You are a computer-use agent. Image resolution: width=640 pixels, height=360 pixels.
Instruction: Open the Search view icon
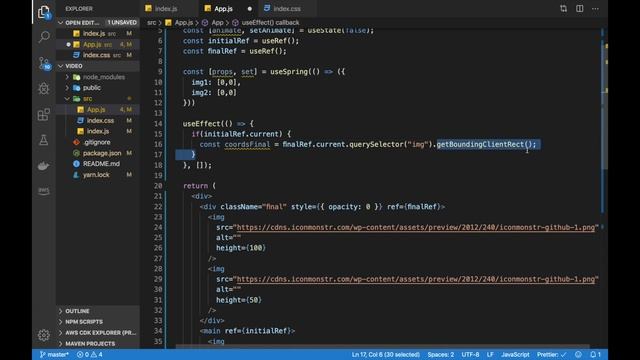(x=44, y=37)
